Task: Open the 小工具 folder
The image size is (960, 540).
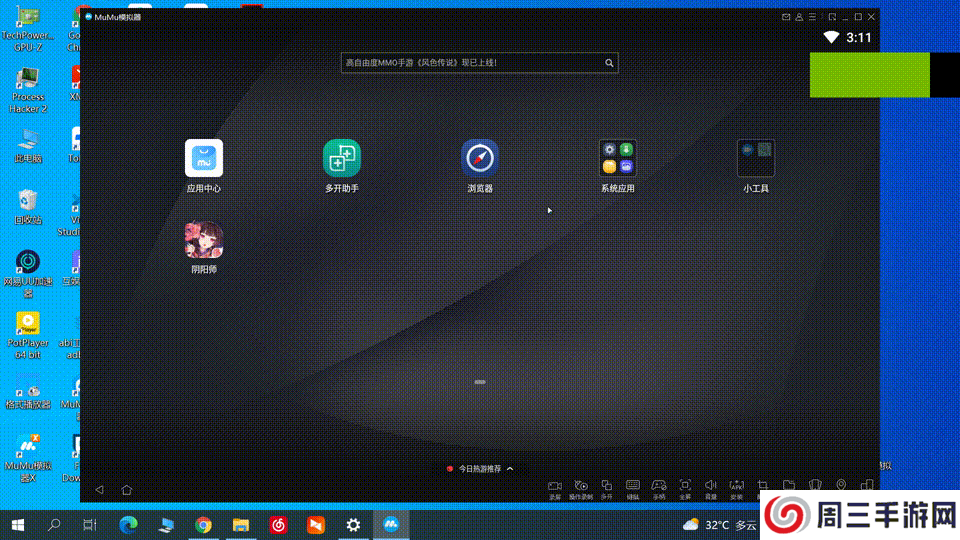Action: (x=755, y=158)
